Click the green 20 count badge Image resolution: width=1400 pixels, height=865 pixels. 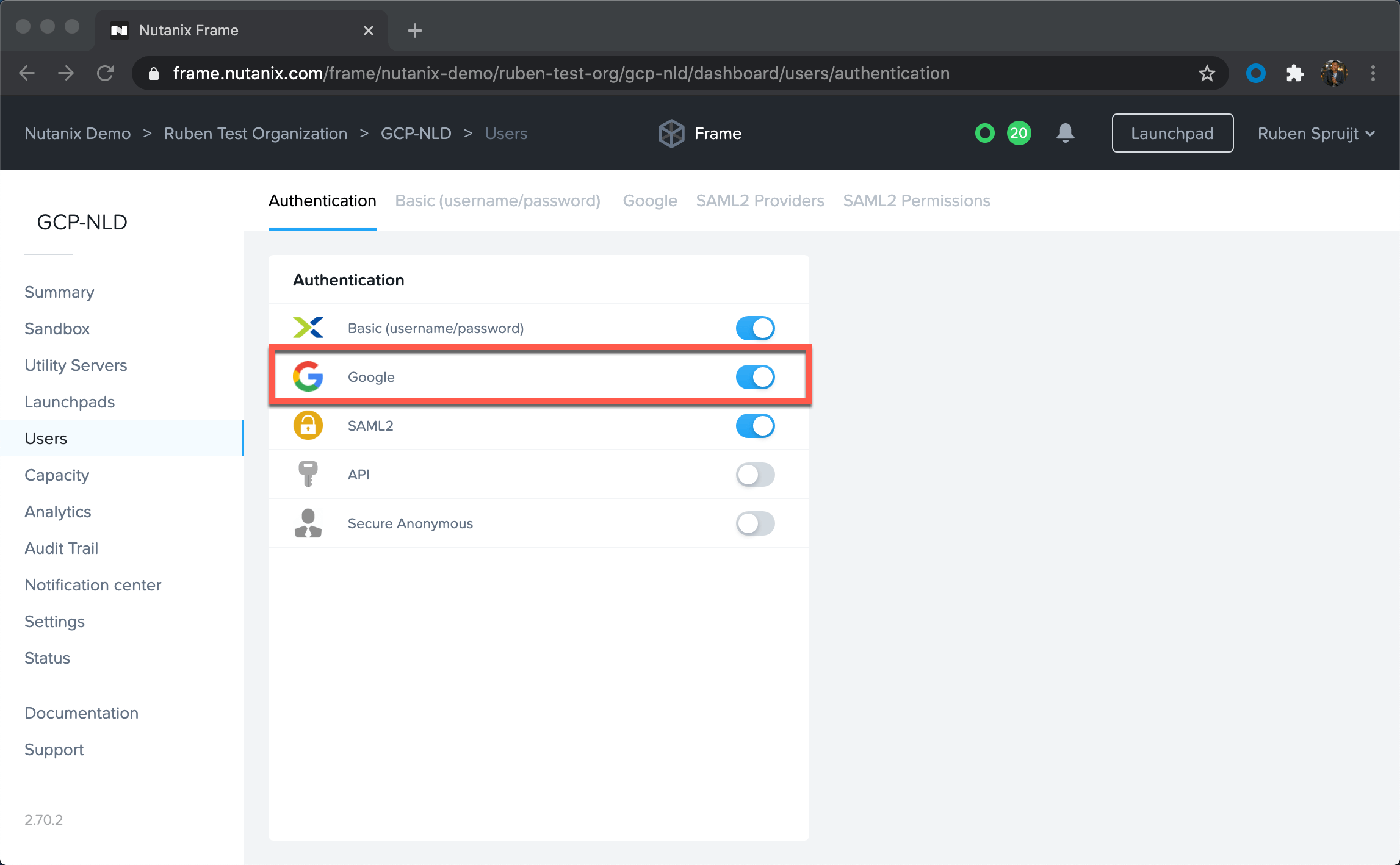1019,133
